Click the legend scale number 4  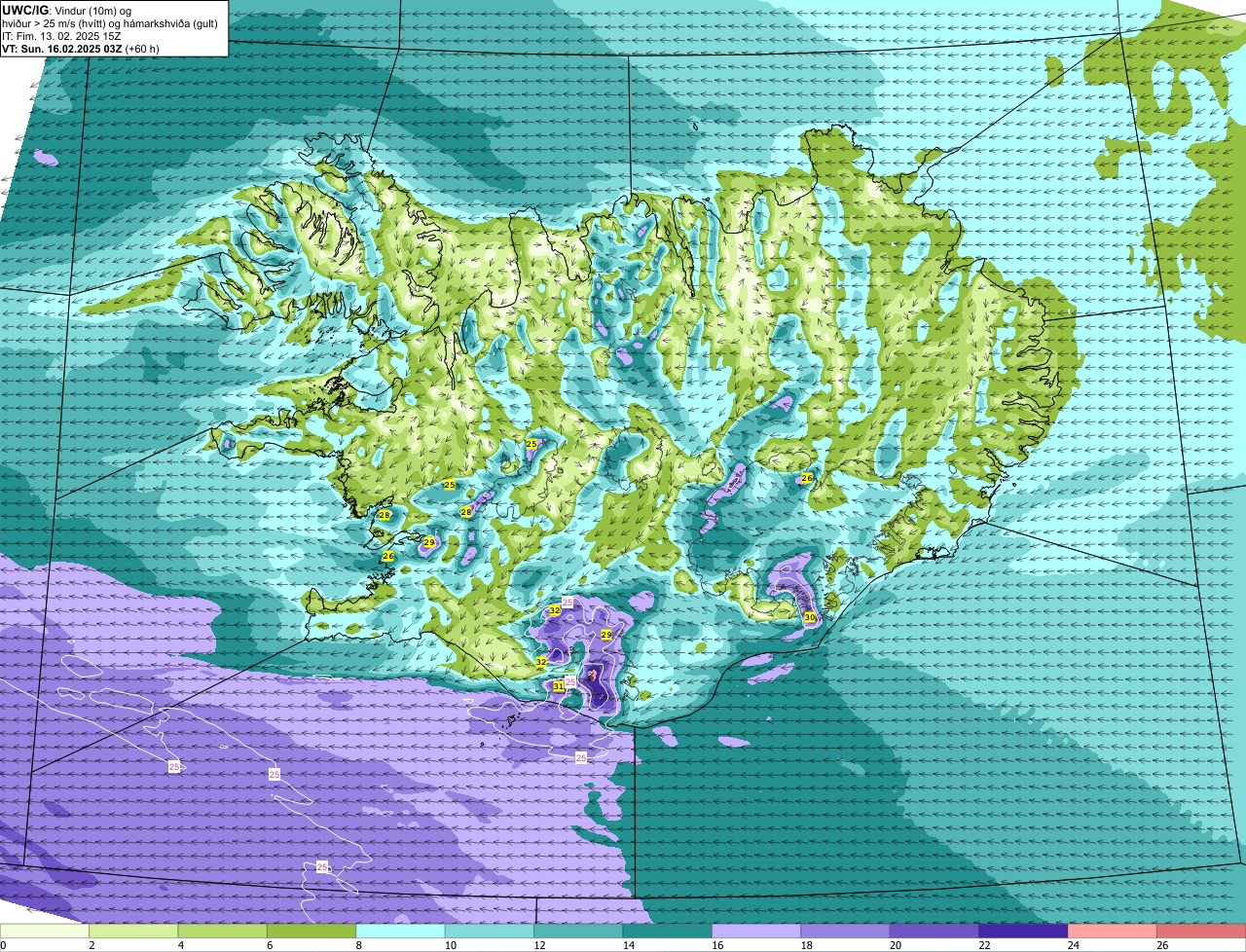(180, 945)
